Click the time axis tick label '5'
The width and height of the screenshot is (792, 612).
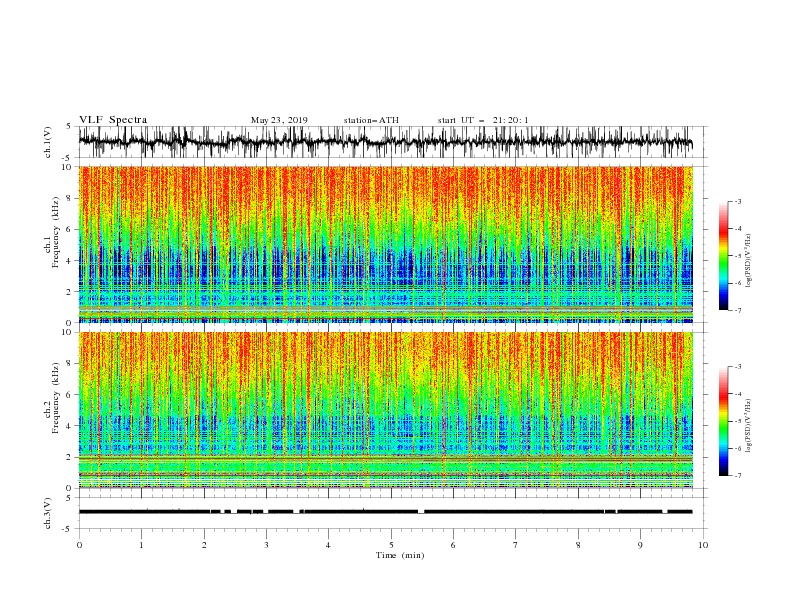(391, 545)
